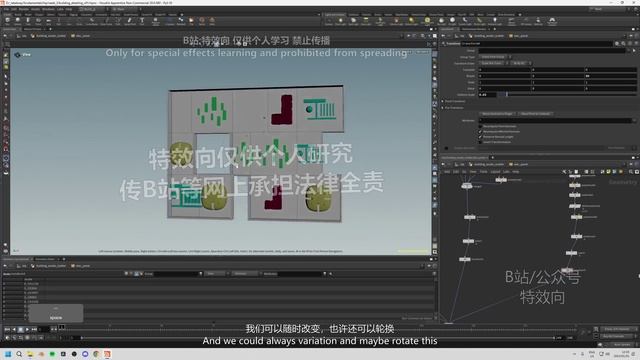
Task: Select the Torus shelf tool
Action: click(x=38, y=20)
